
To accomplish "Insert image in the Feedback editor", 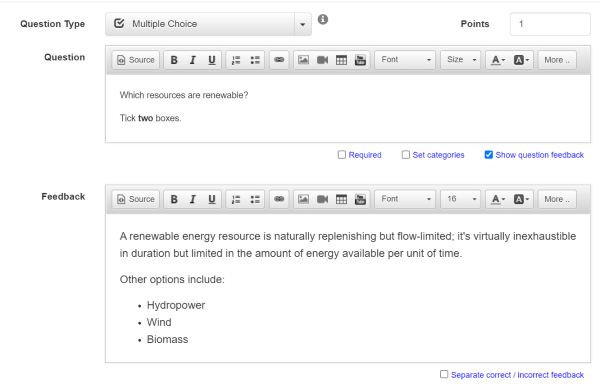I will (x=303, y=199).
